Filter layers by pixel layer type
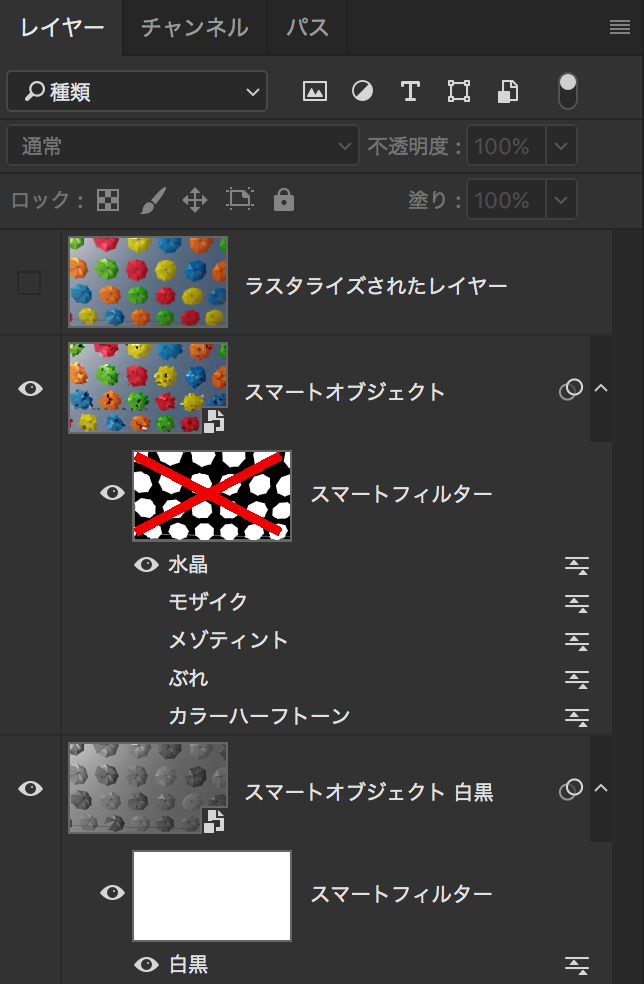 314,92
